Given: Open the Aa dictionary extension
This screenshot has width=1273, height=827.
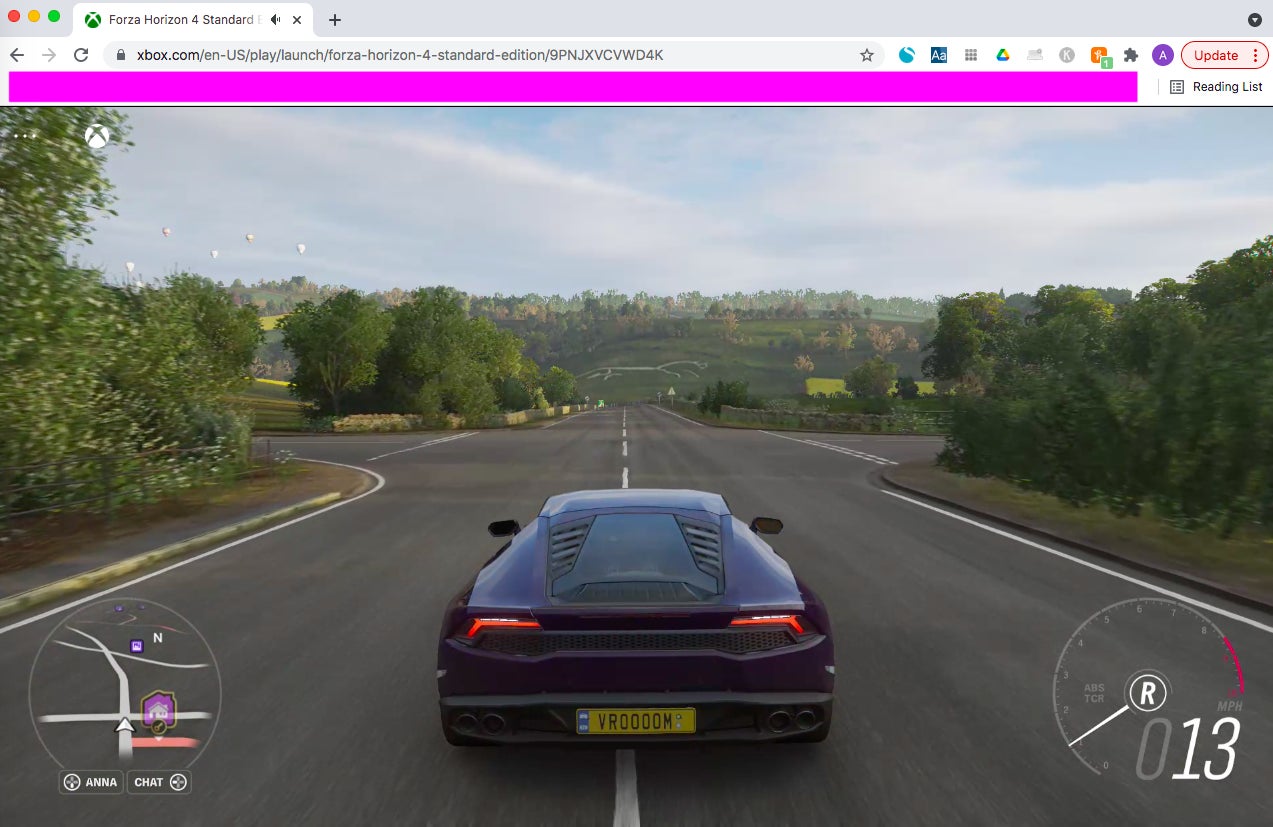Looking at the screenshot, I should tap(939, 55).
